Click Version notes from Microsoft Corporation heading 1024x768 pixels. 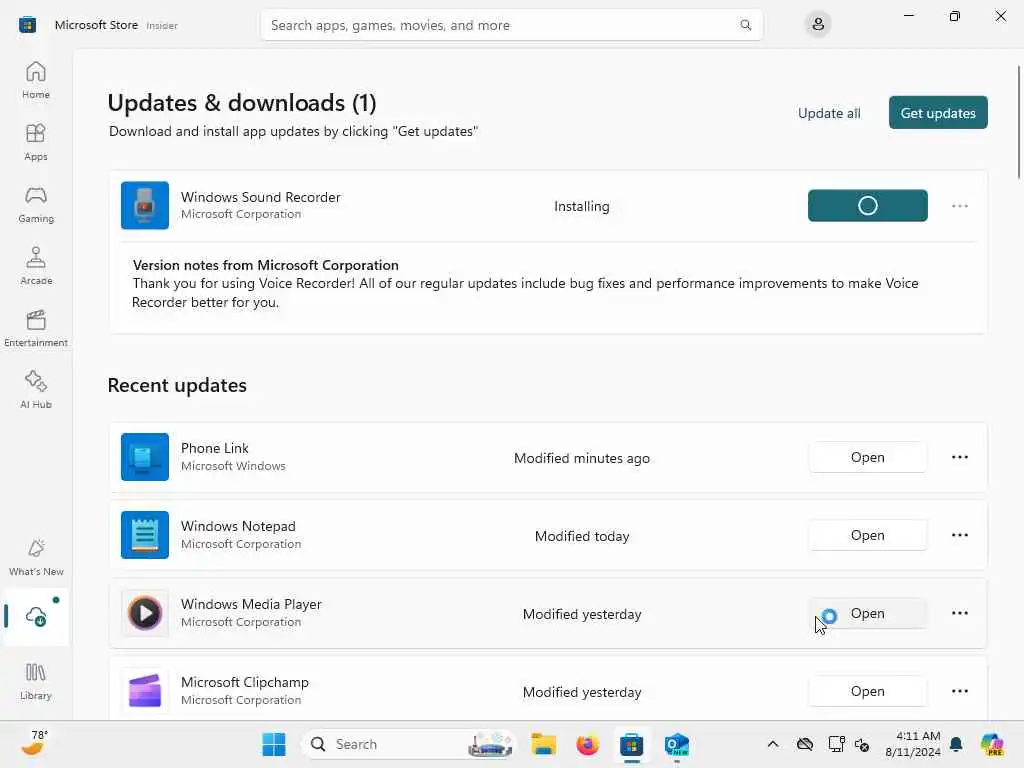(265, 265)
